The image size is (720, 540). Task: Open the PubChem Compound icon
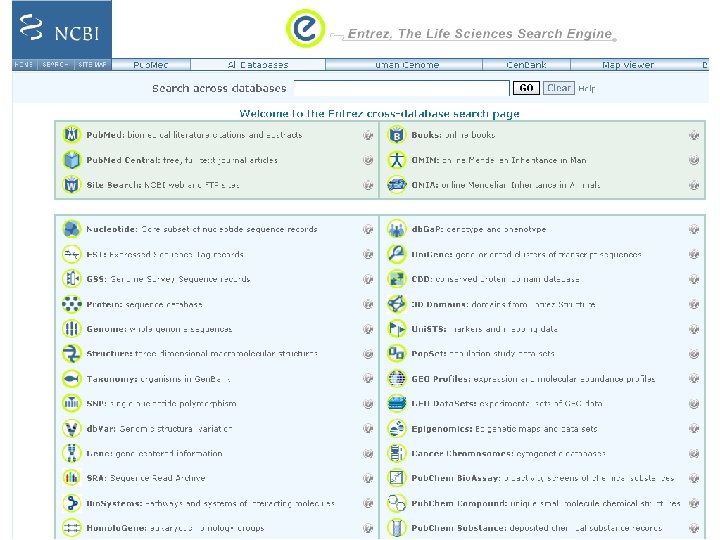(397, 503)
